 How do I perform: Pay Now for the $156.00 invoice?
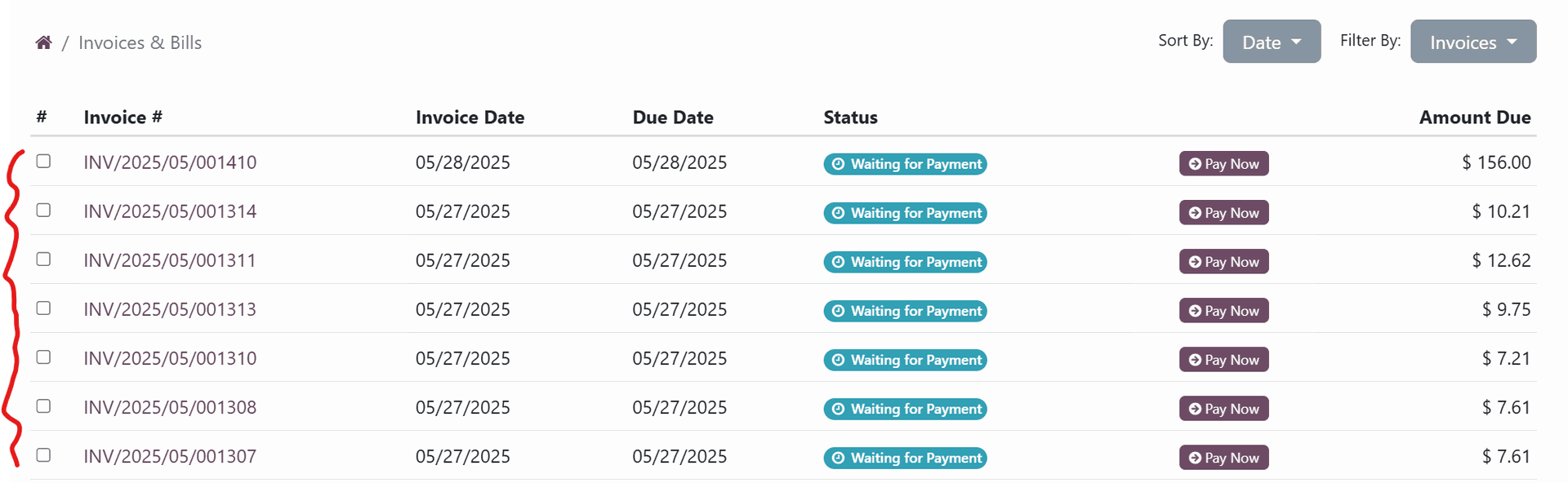(x=1223, y=164)
